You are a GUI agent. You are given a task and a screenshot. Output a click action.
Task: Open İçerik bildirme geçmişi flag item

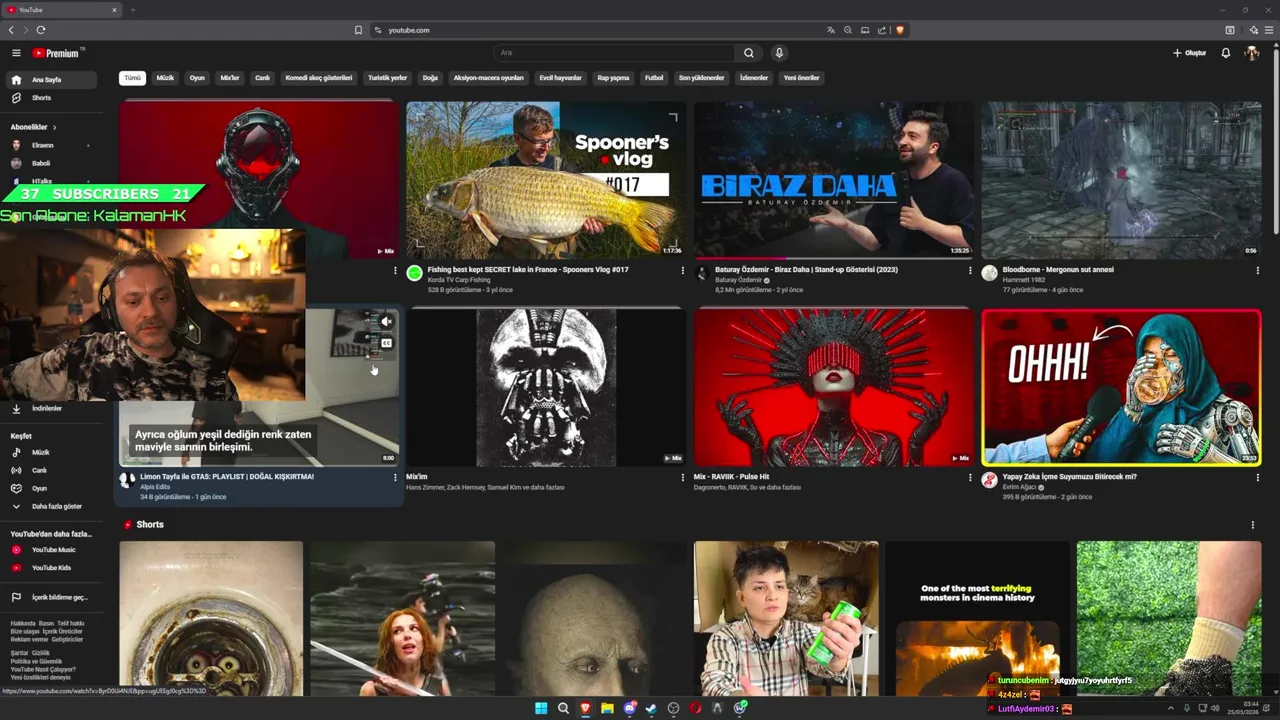(50, 597)
